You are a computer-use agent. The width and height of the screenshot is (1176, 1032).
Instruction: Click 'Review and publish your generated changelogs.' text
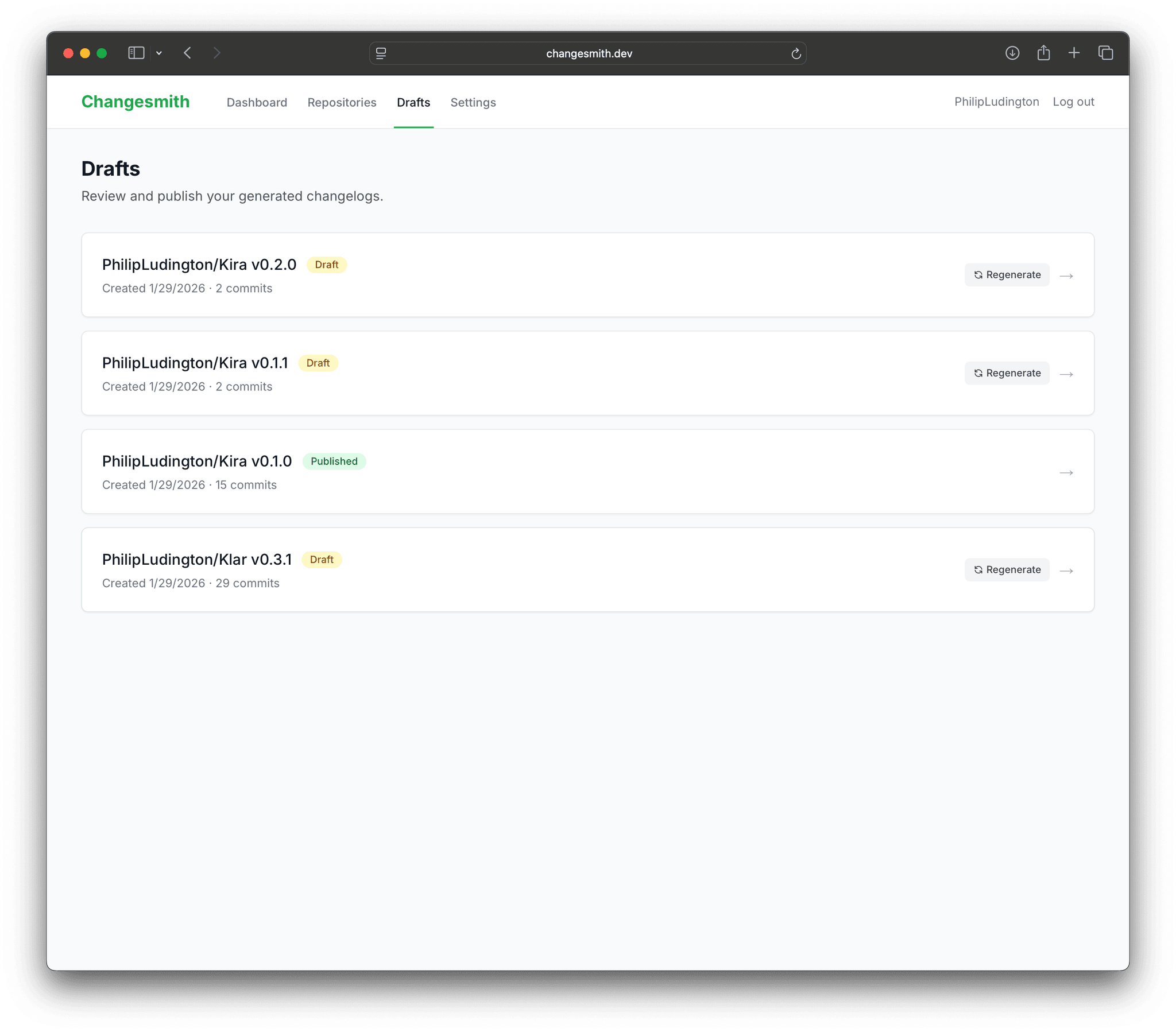tap(232, 196)
